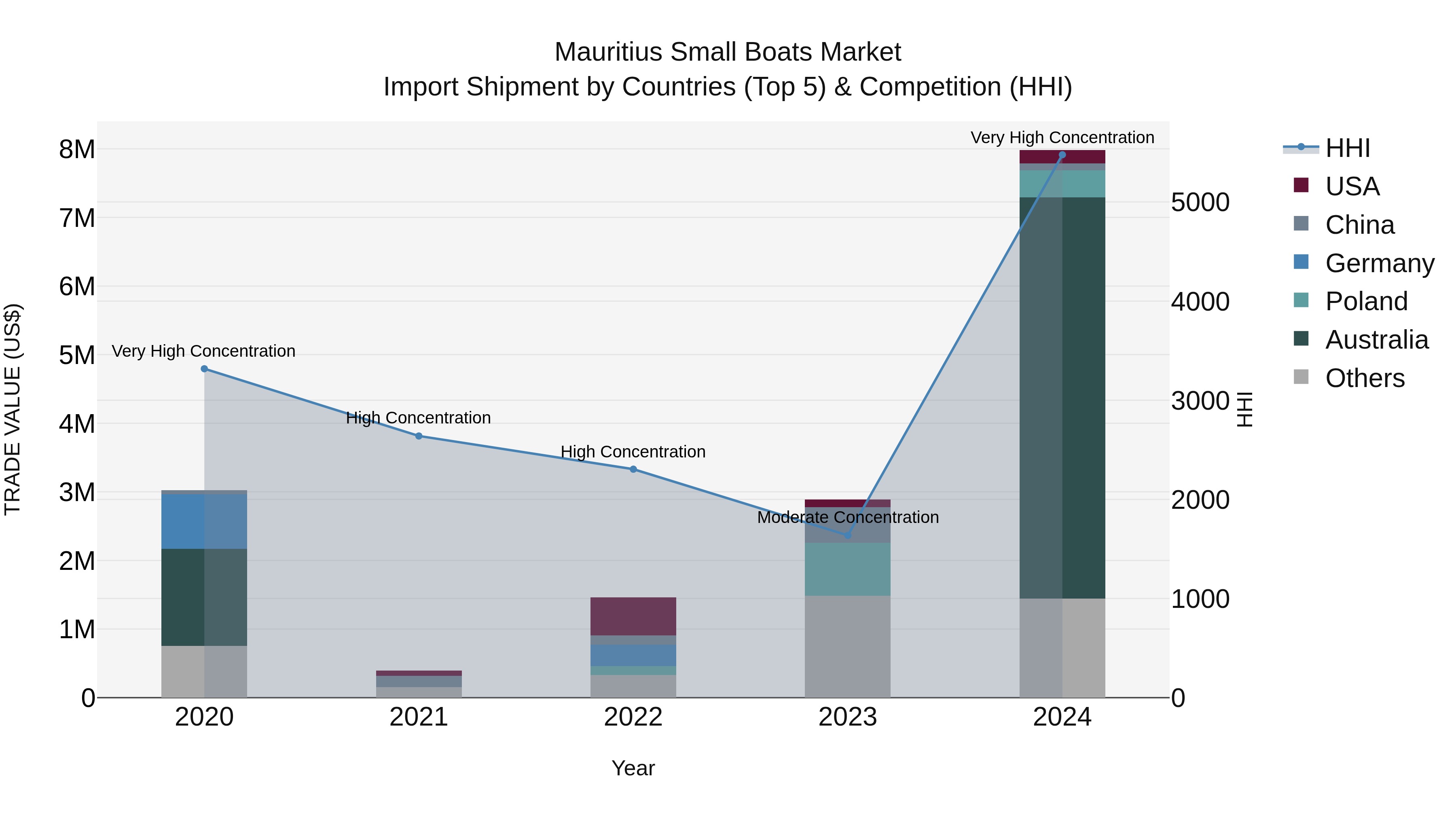Screen dimensions: 1456x819
Task: Click the 2024 Very High Concentration annotation
Action: (x=1062, y=138)
